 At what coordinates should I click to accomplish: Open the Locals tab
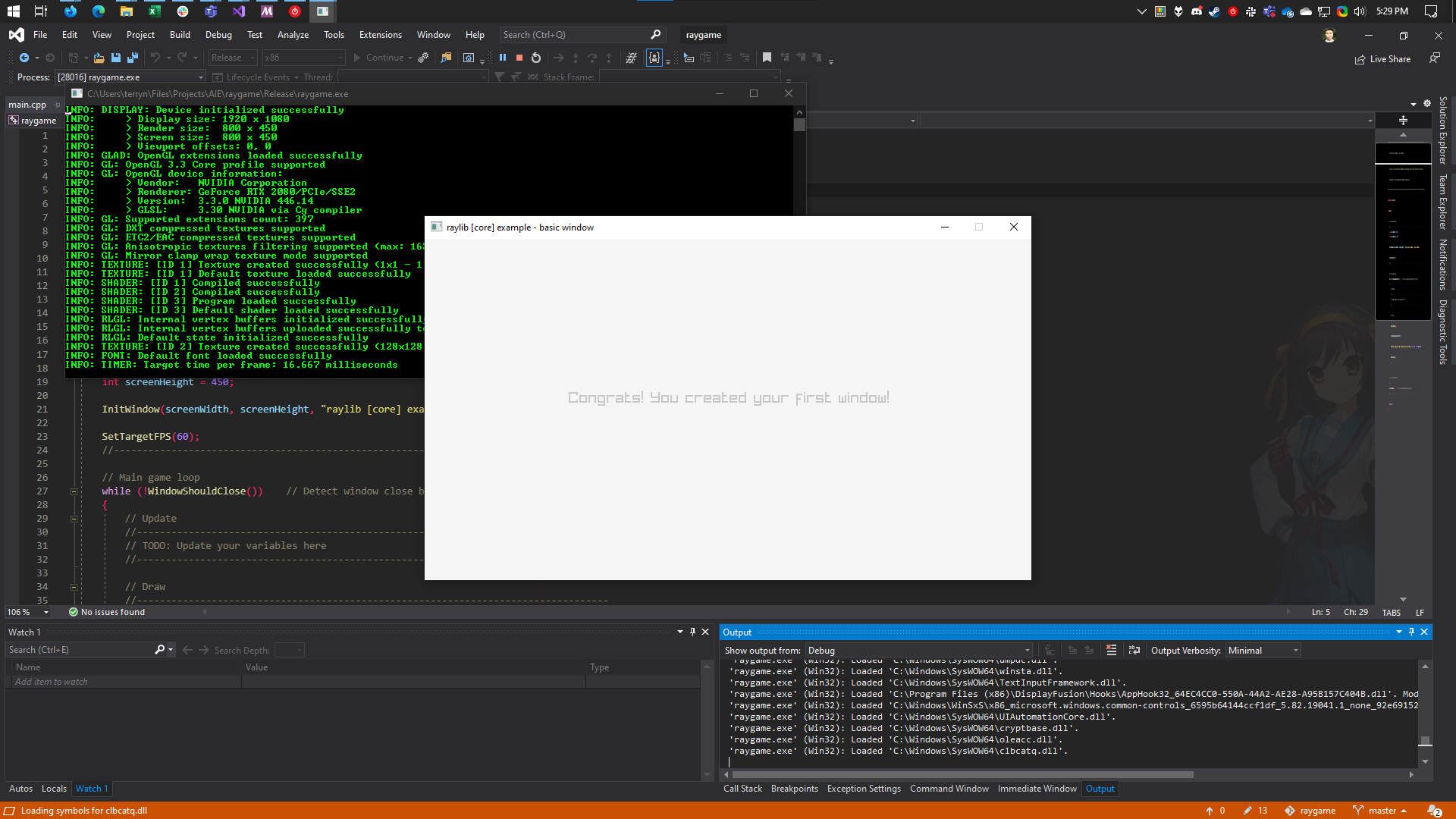click(54, 789)
